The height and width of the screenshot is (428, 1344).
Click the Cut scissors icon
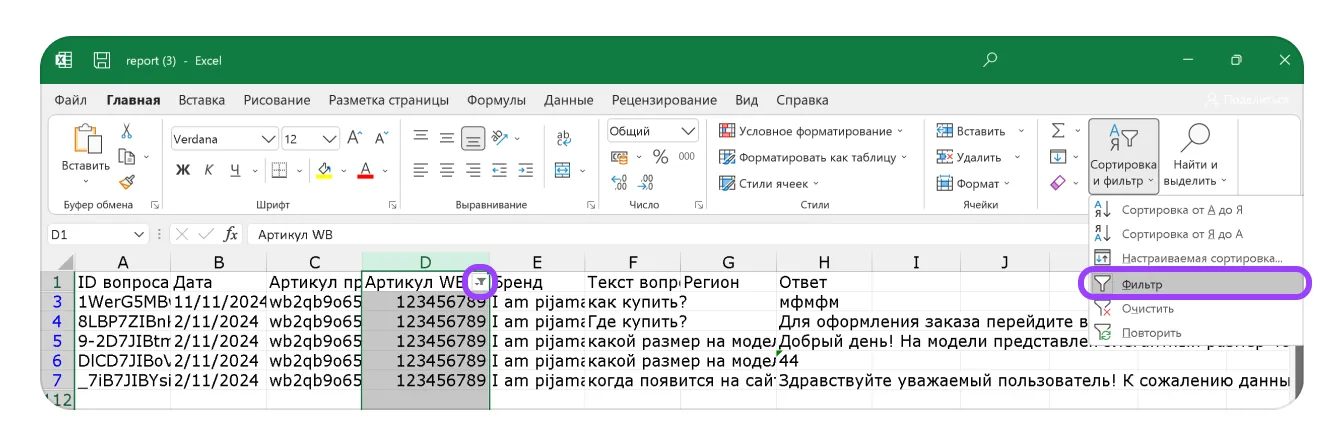pos(127,131)
